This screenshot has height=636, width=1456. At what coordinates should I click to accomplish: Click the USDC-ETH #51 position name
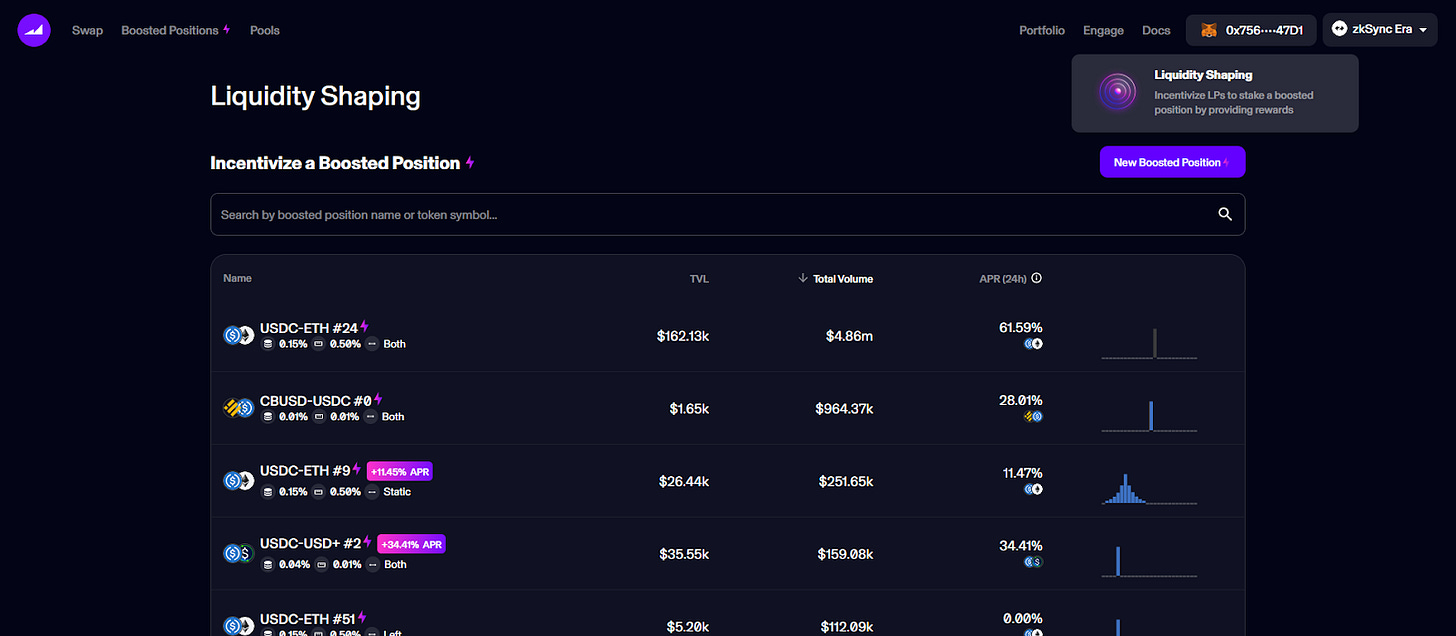[x=309, y=617]
